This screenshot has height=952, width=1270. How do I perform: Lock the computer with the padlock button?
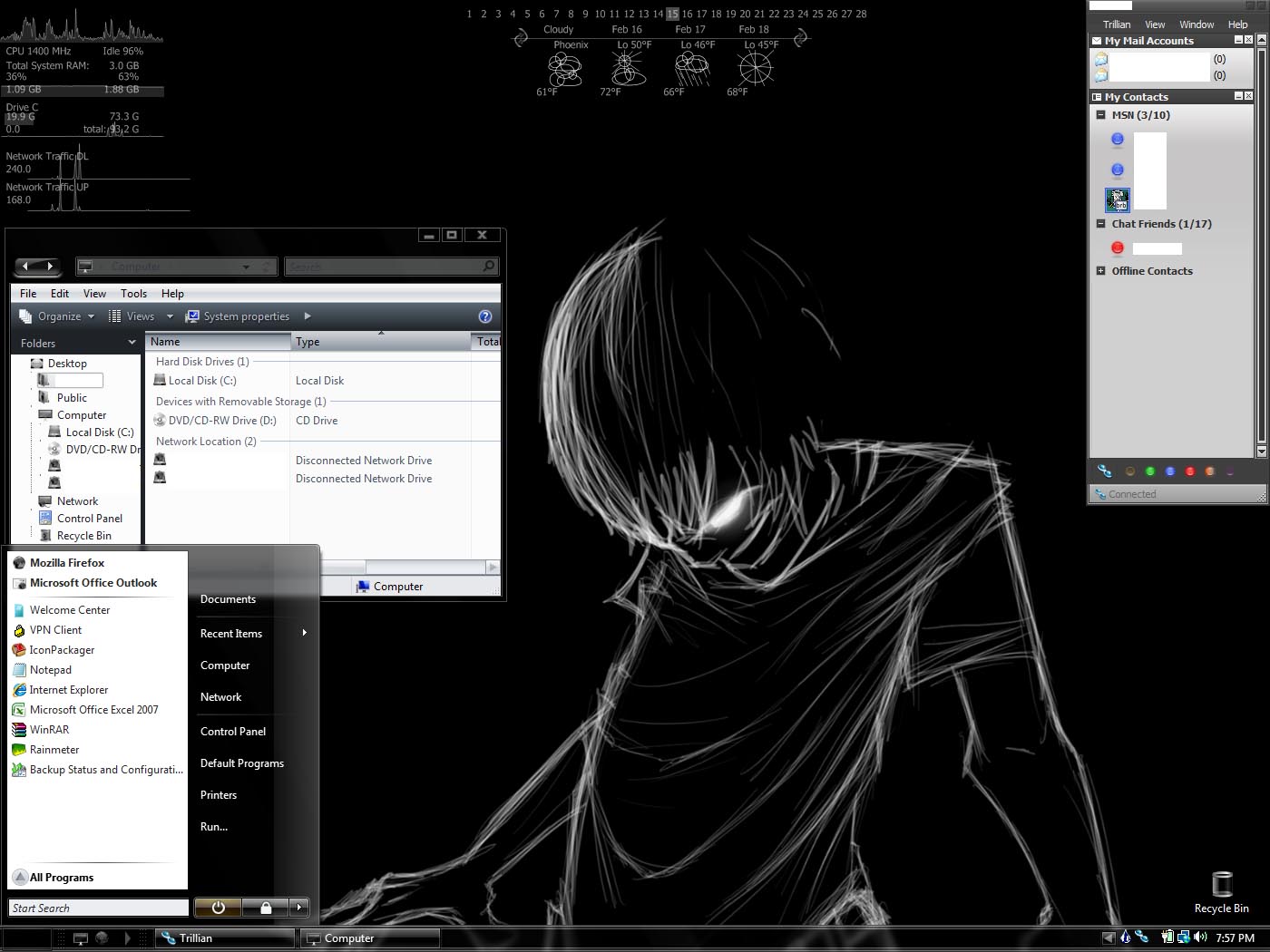coord(266,907)
